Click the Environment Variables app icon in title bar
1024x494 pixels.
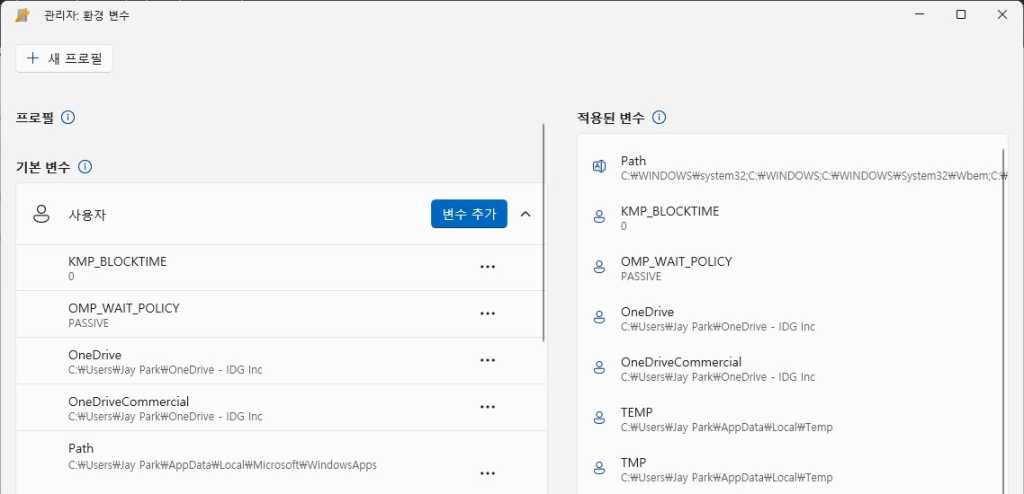[22, 15]
